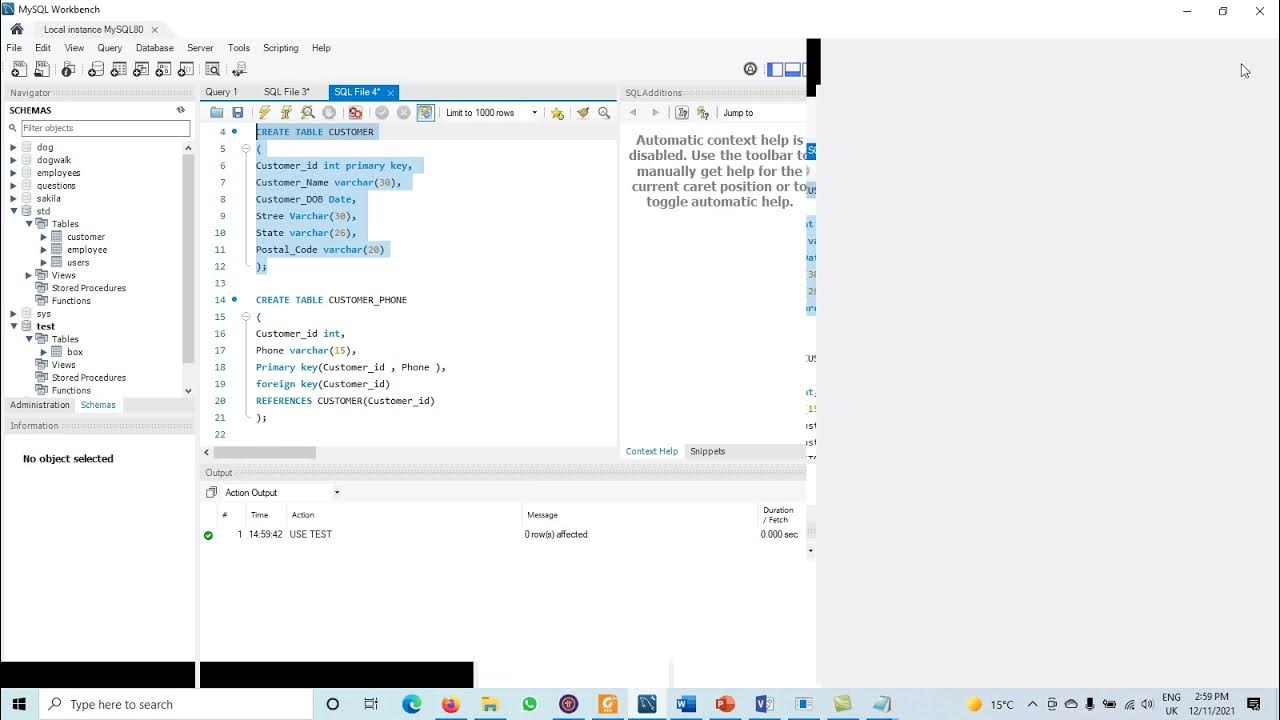1280x720 pixels.
Task: Rollback the transaction (cross icon)
Action: [404, 113]
